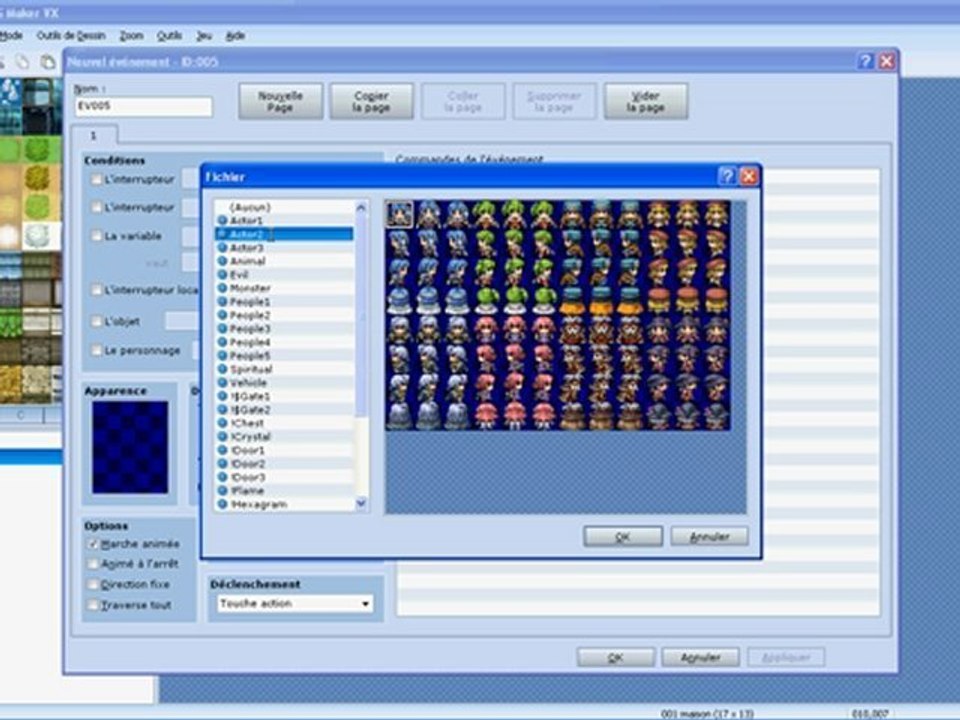Open help in the Fichier dialog
Image resolution: width=960 pixels, height=720 pixels.
pos(727,176)
